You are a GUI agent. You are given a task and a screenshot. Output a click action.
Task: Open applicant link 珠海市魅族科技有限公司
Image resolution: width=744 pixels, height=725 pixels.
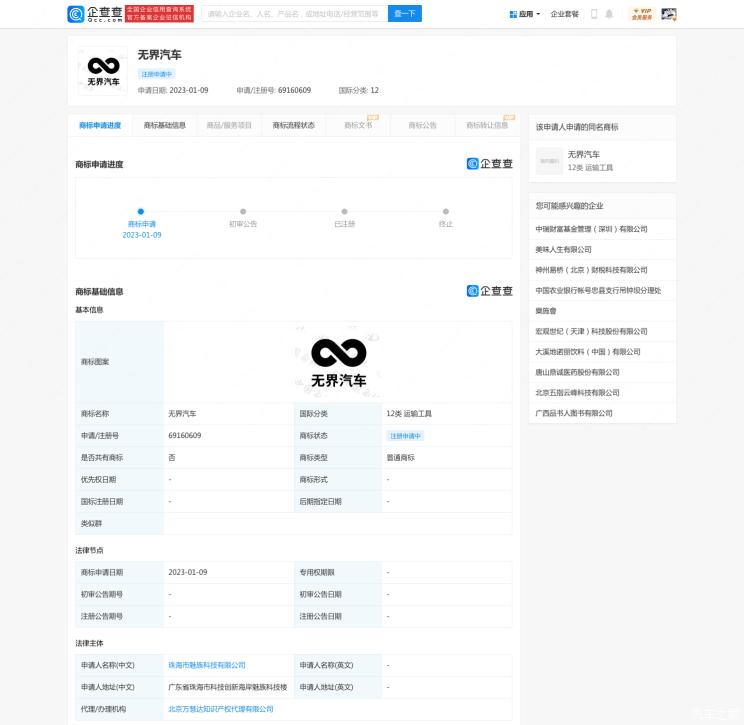point(207,665)
